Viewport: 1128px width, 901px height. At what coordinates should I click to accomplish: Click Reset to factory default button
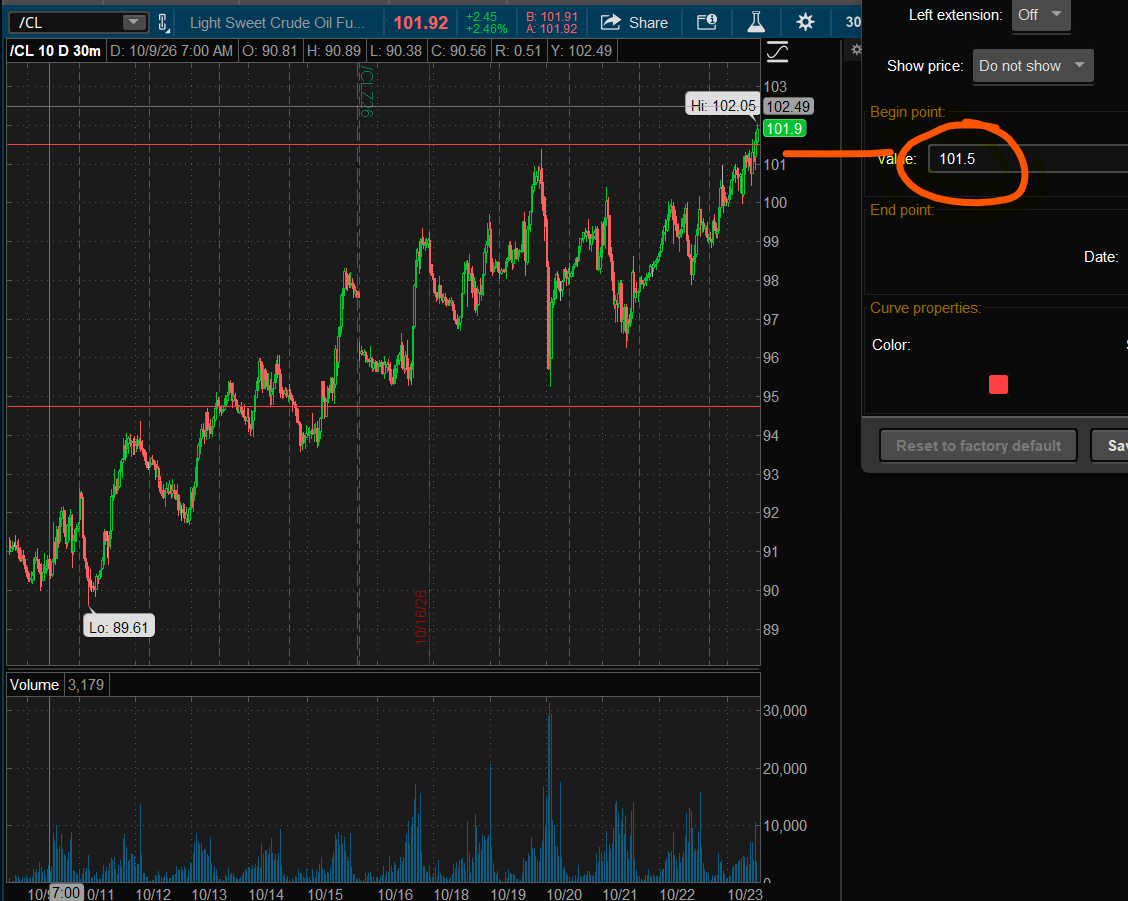point(978,445)
